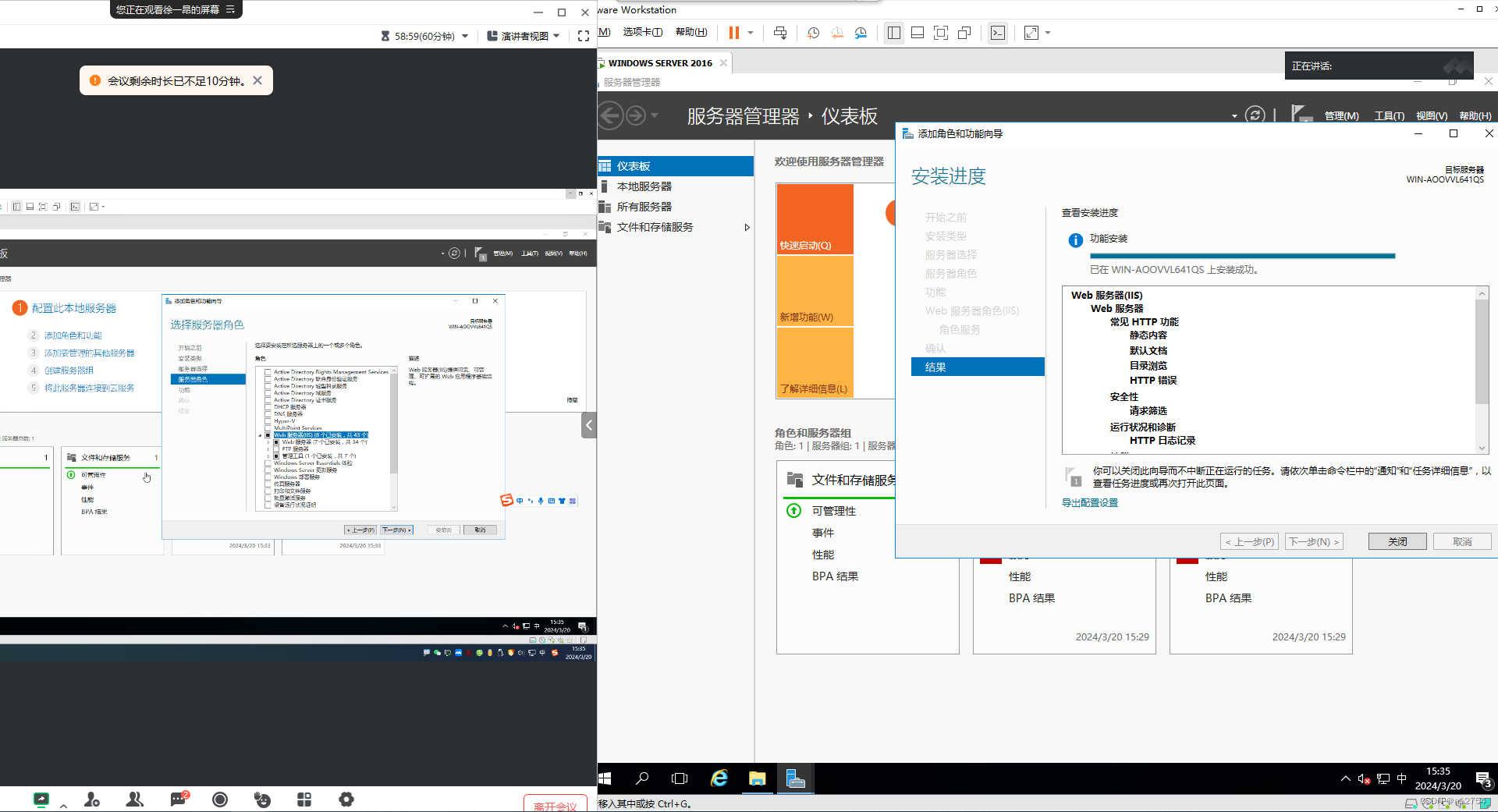Open the Windows Start button in the VM
Image resolution: width=1498 pixels, height=812 pixels.
605,778
